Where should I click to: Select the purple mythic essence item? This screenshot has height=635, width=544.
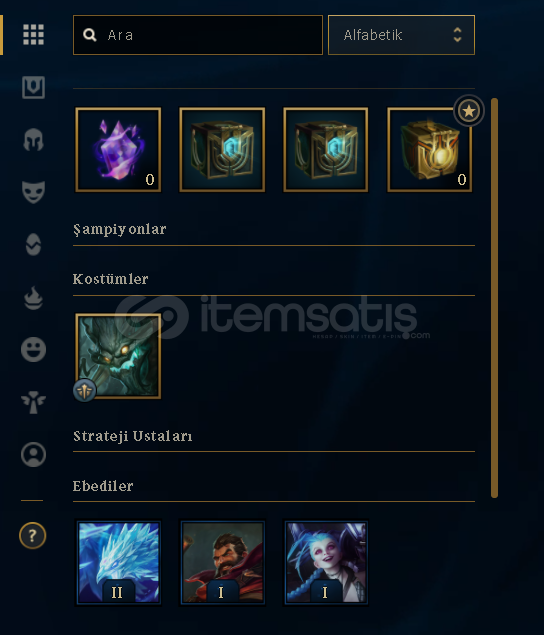tap(118, 149)
